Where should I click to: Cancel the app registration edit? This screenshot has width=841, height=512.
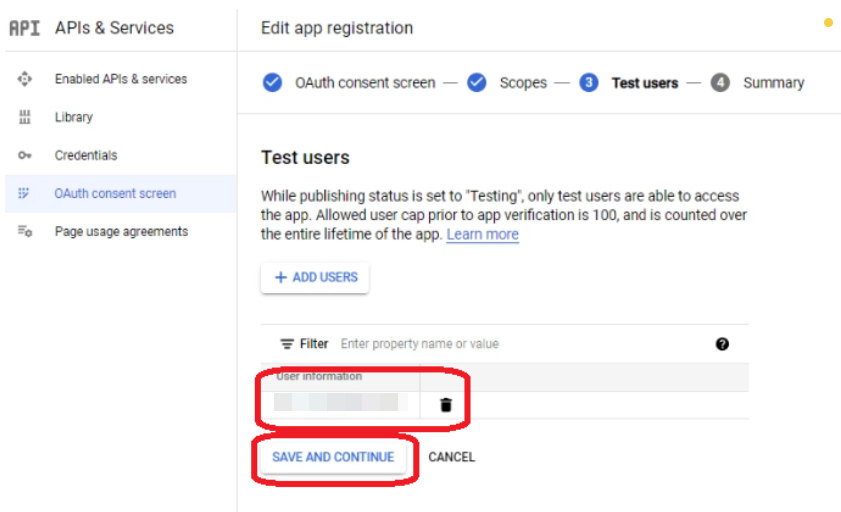(451, 457)
